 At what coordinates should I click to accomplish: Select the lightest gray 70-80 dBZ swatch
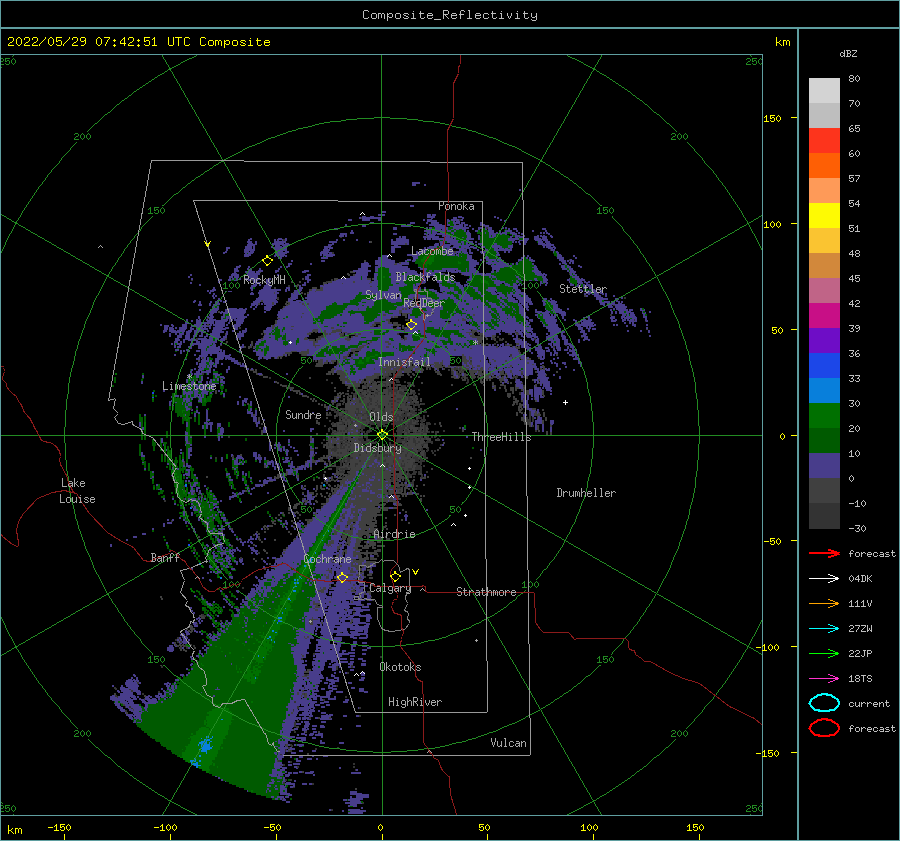(824, 91)
